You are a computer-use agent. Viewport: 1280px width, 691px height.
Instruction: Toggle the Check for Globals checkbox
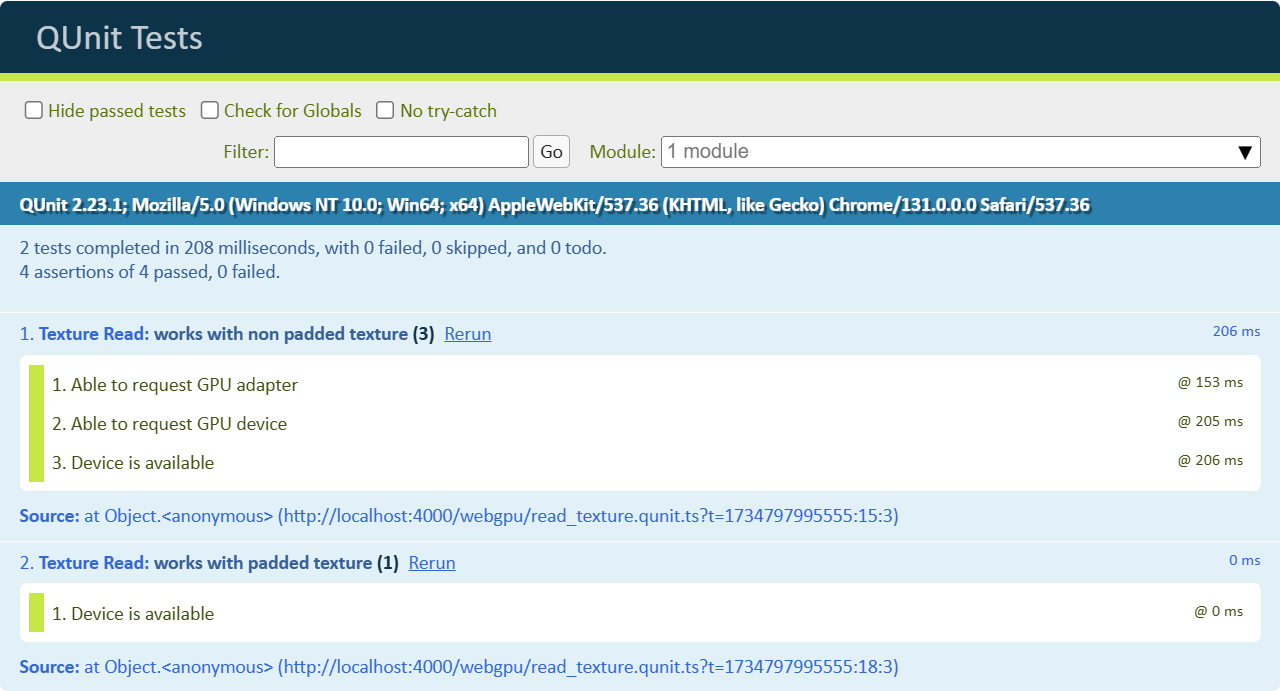coord(210,111)
